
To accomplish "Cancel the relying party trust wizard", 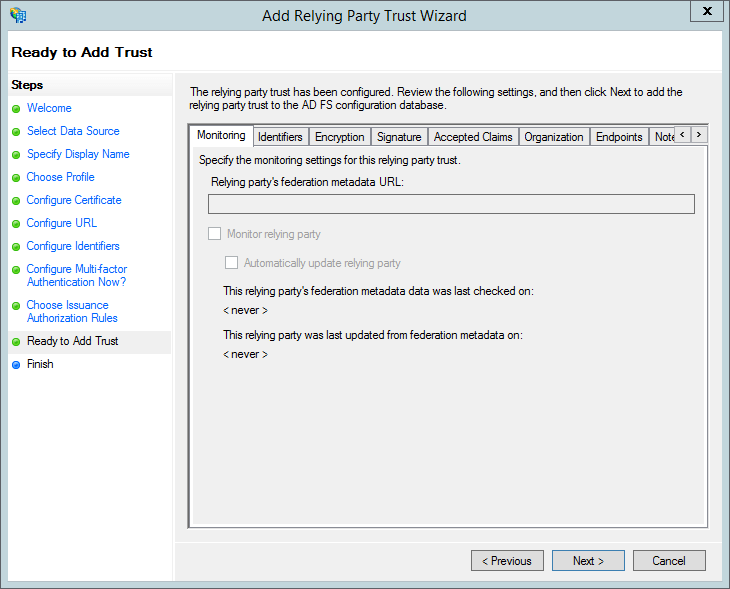I will [669, 561].
